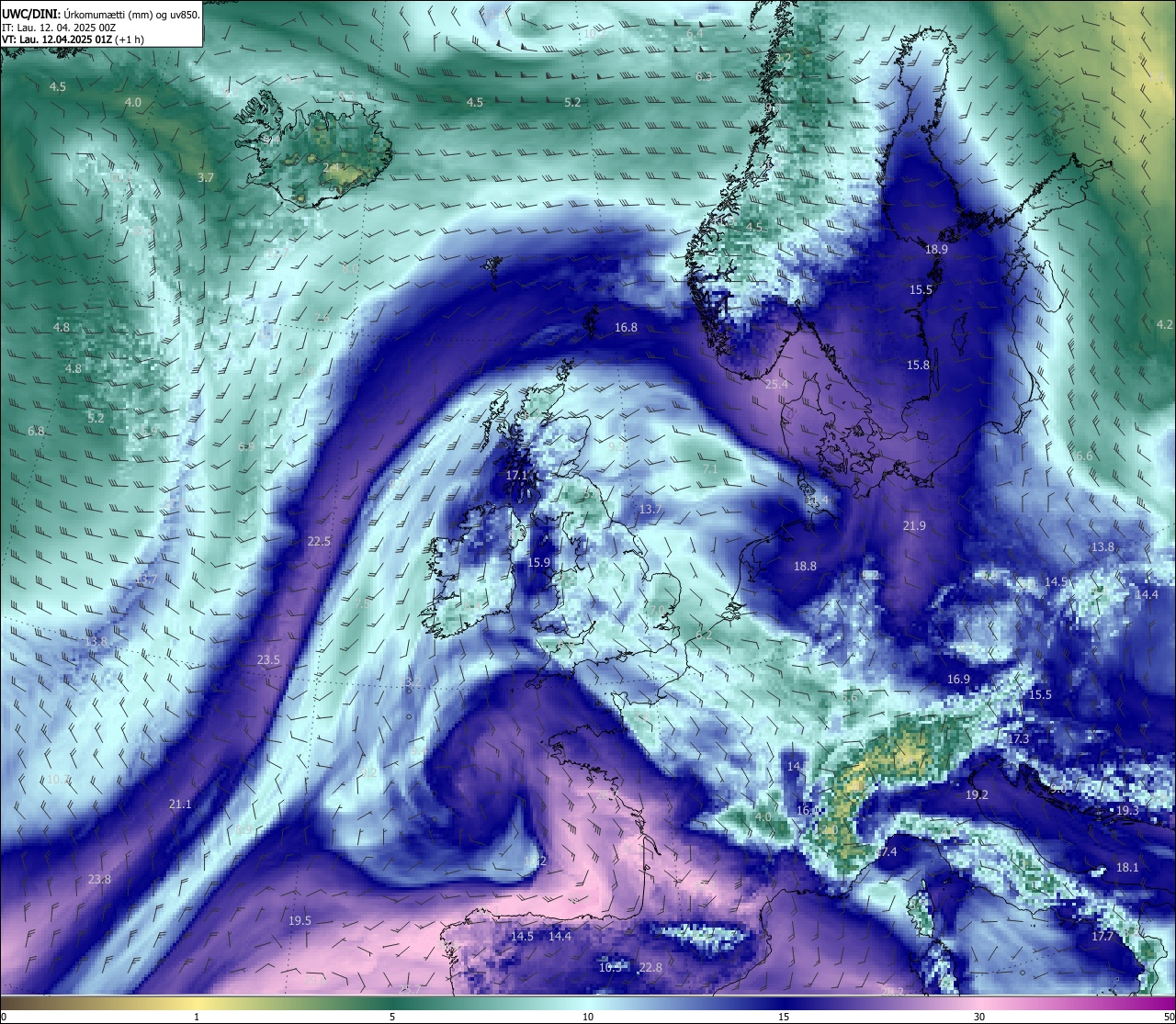Click the 18.1 value at the right edge

pos(1127,867)
